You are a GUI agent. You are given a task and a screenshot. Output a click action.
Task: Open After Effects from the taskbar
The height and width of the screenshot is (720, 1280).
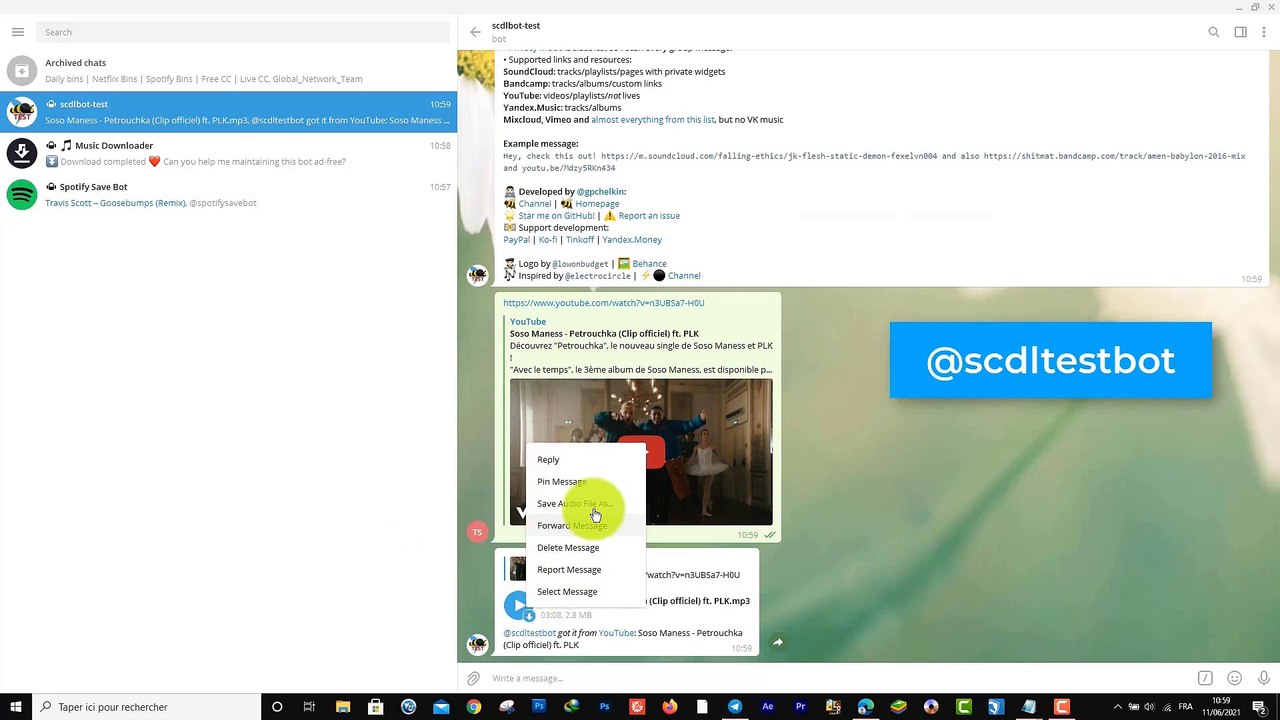(x=768, y=707)
